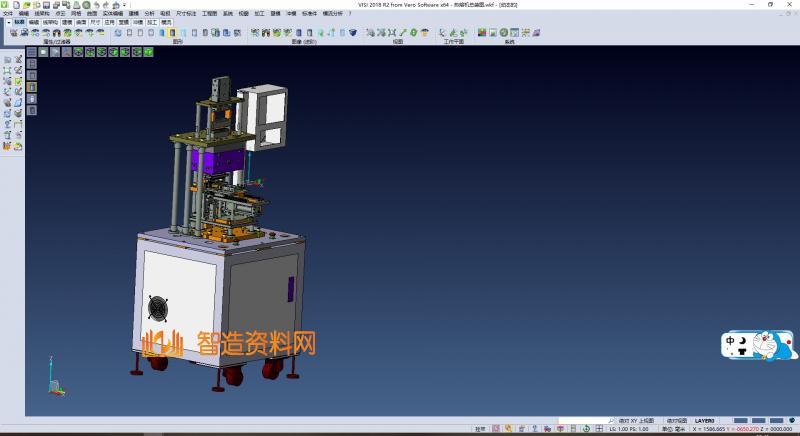
Task: Toggle the highlighted shading mode in 图形 group
Action: tap(171, 33)
